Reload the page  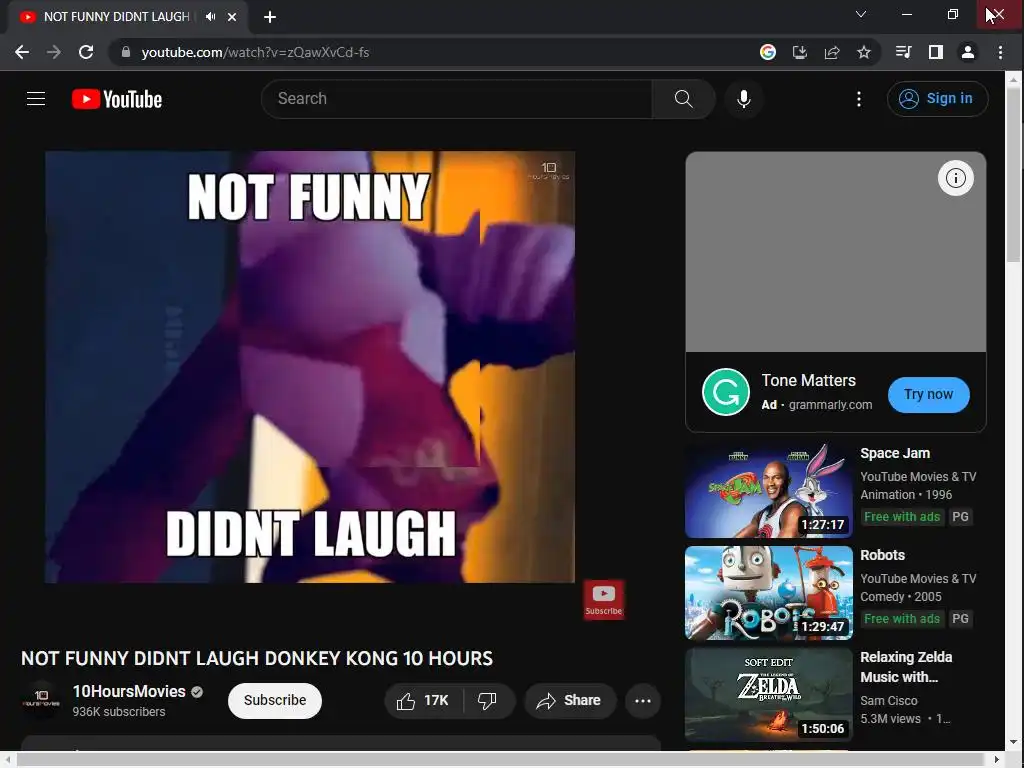tap(86, 52)
